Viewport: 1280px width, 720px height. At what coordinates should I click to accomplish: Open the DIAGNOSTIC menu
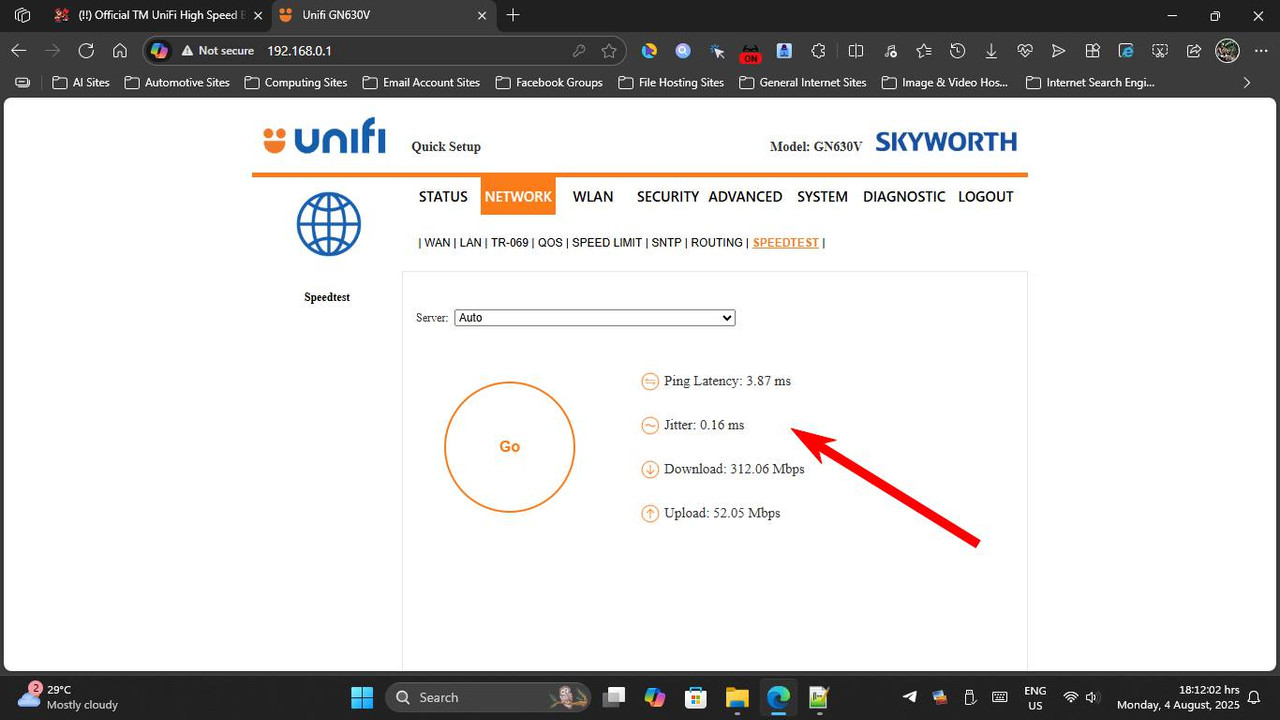click(904, 196)
